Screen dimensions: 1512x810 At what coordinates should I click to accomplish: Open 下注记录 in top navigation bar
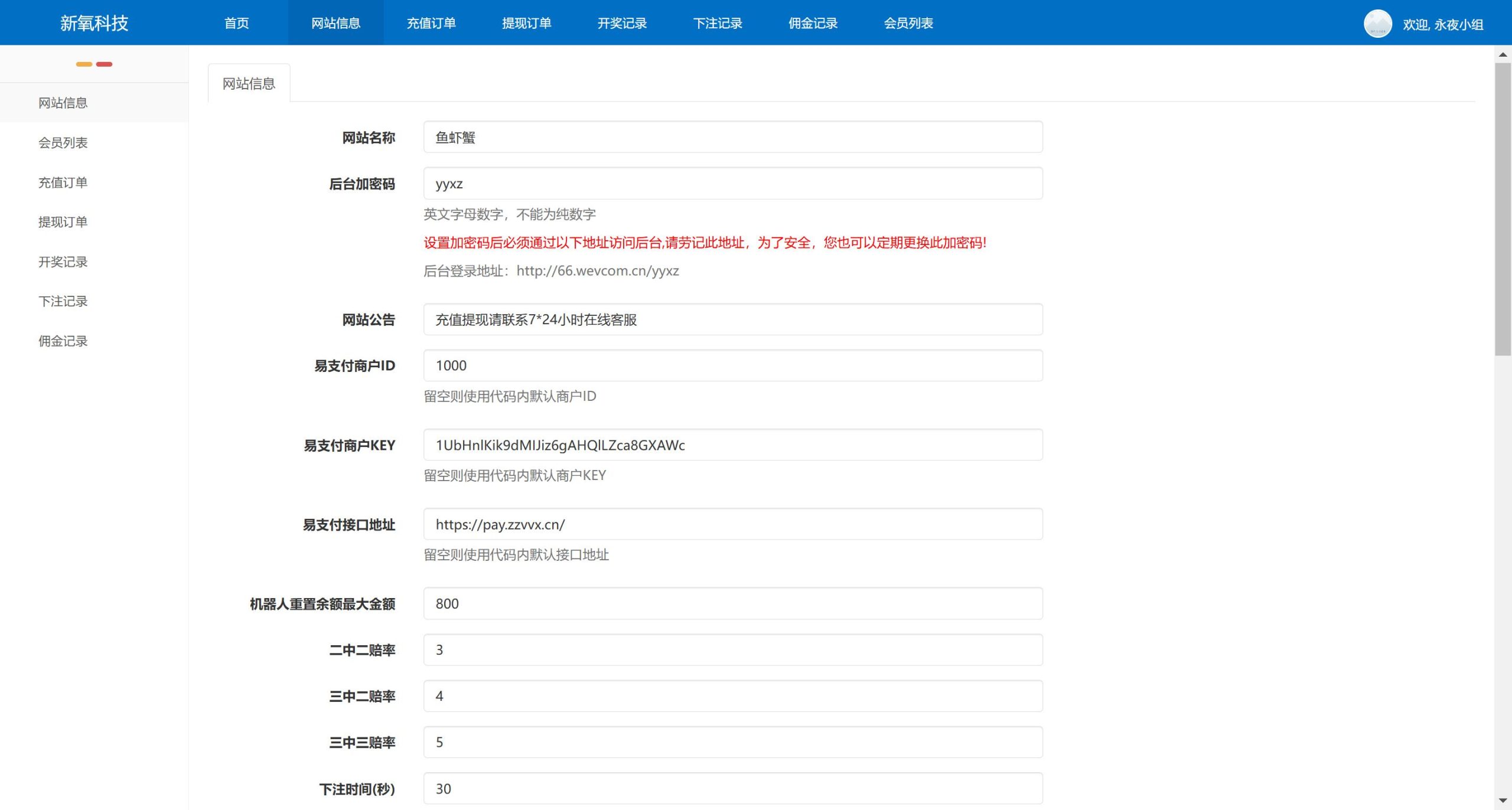718,23
